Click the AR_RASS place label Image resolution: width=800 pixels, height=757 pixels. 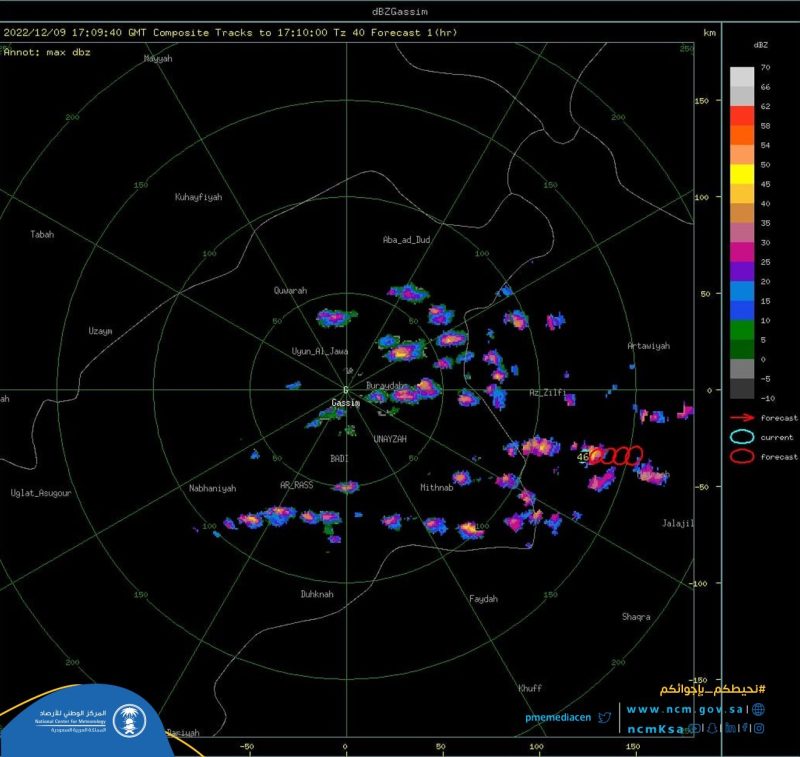(296, 485)
